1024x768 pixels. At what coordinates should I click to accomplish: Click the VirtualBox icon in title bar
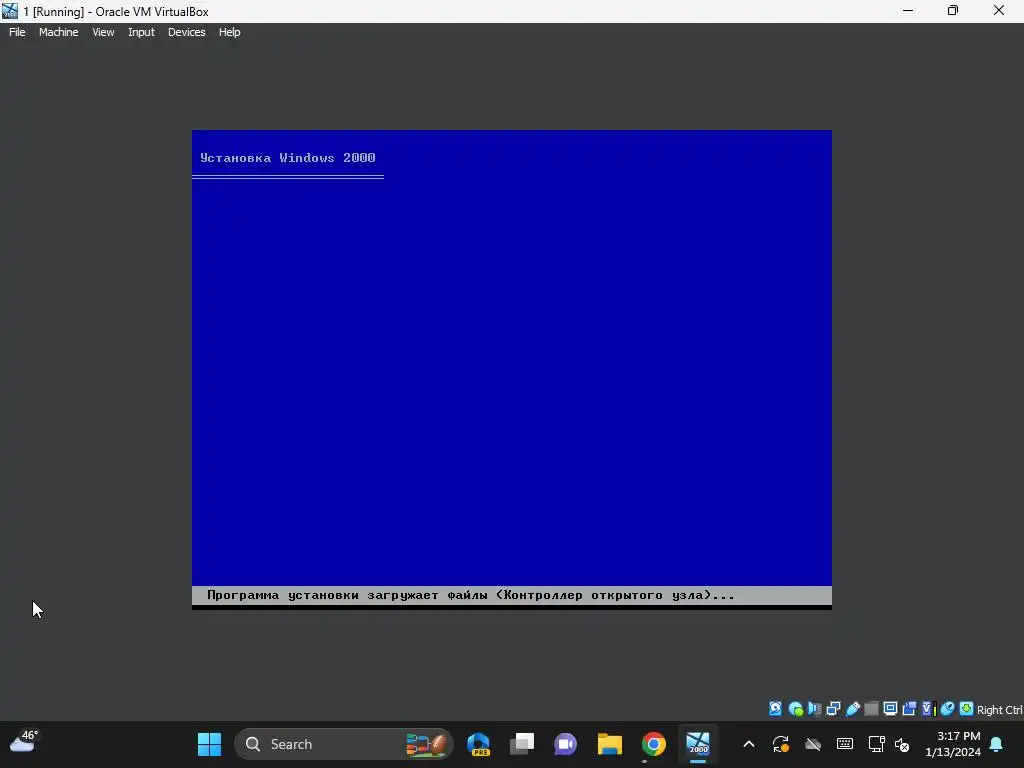pyautogui.click(x=10, y=11)
